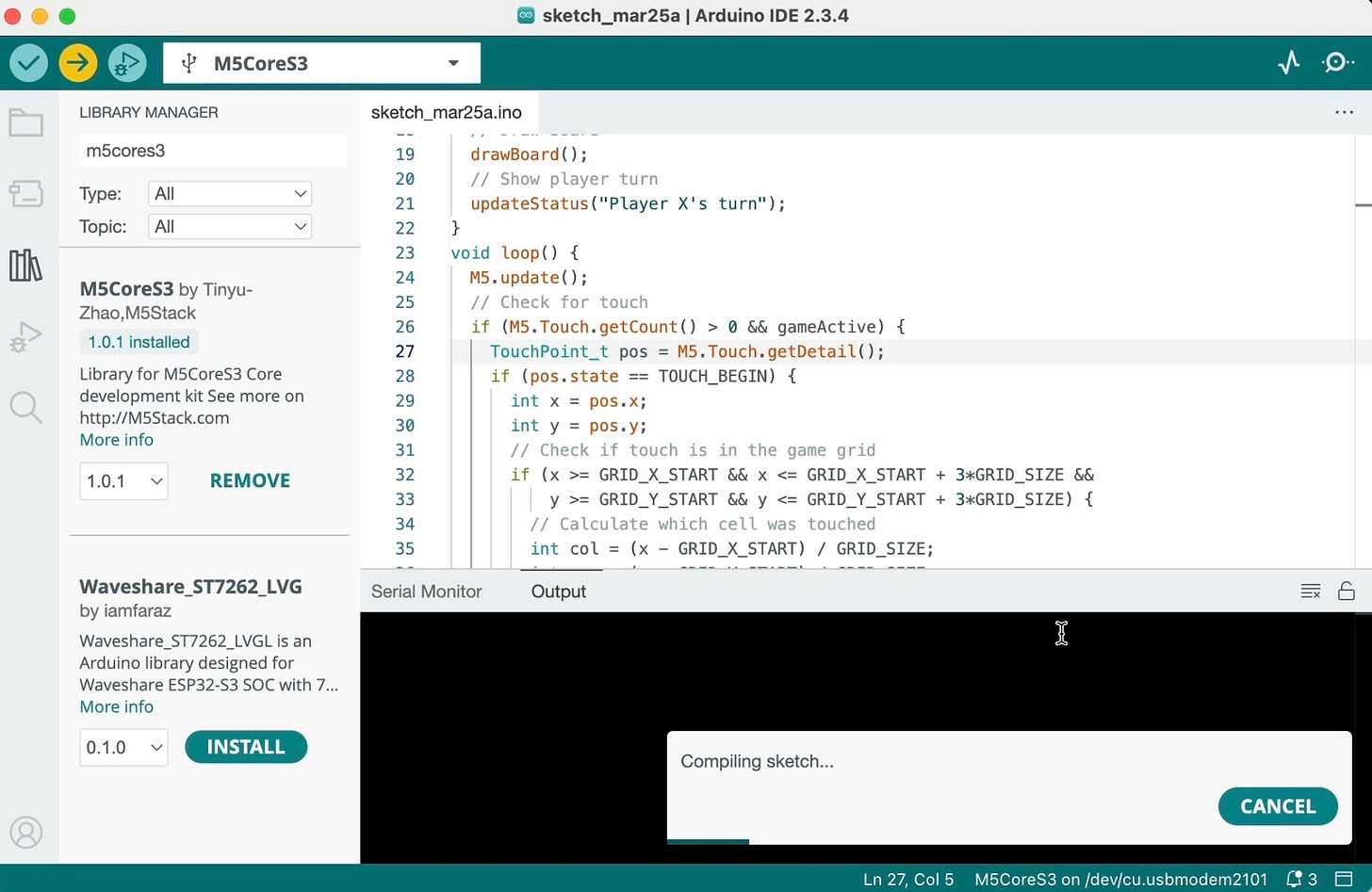Viewport: 1372px width, 892px height.
Task: Click the macOS yellow minimize window button
Action: click(40, 16)
